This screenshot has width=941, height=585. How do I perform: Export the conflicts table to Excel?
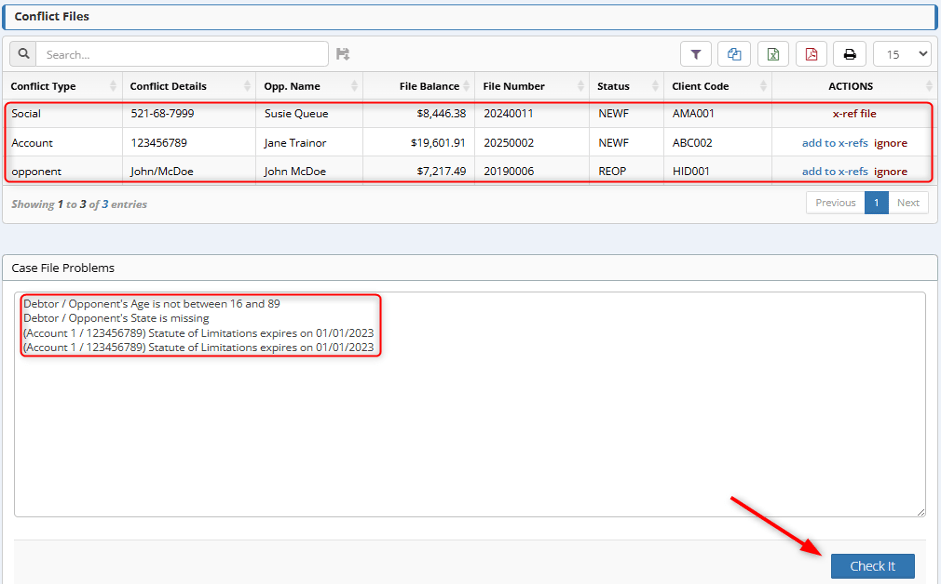point(772,53)
